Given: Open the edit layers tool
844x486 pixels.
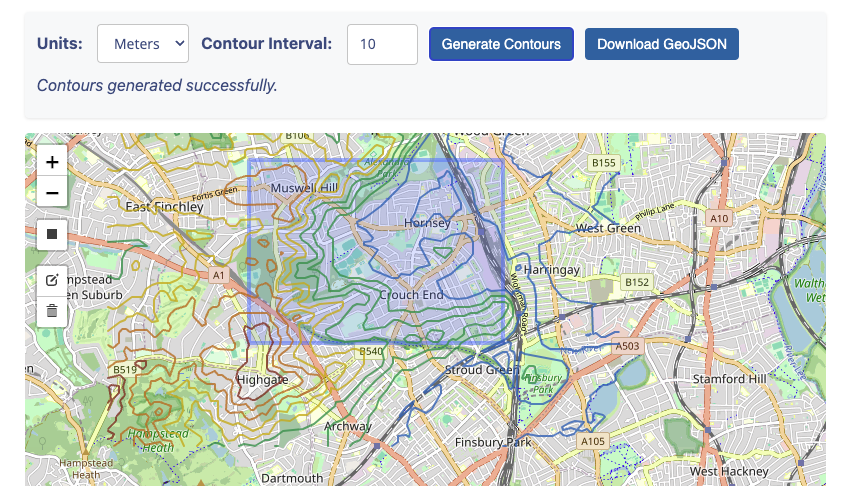Looking at the screenshot, I should point(52,280).
